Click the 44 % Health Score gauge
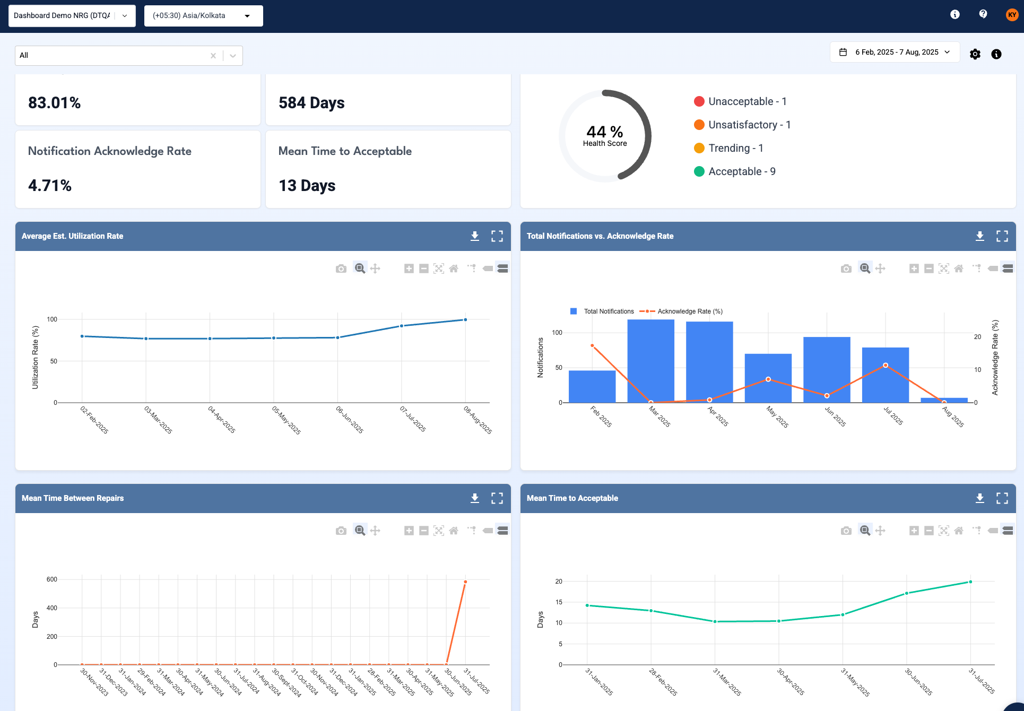The width and height of the screenshot is (1024, 711). [x=605, y=136]
